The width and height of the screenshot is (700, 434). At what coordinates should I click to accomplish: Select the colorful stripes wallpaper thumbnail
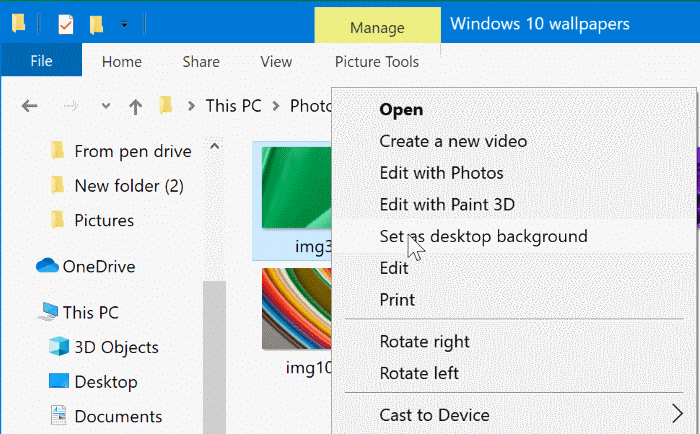(x=296, y=309)
